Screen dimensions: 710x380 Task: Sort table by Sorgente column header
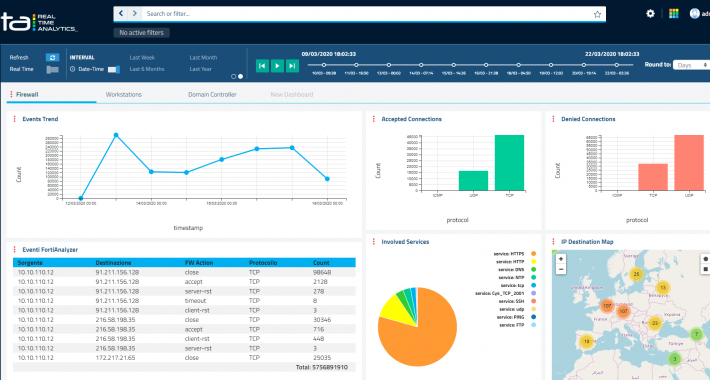30,263
